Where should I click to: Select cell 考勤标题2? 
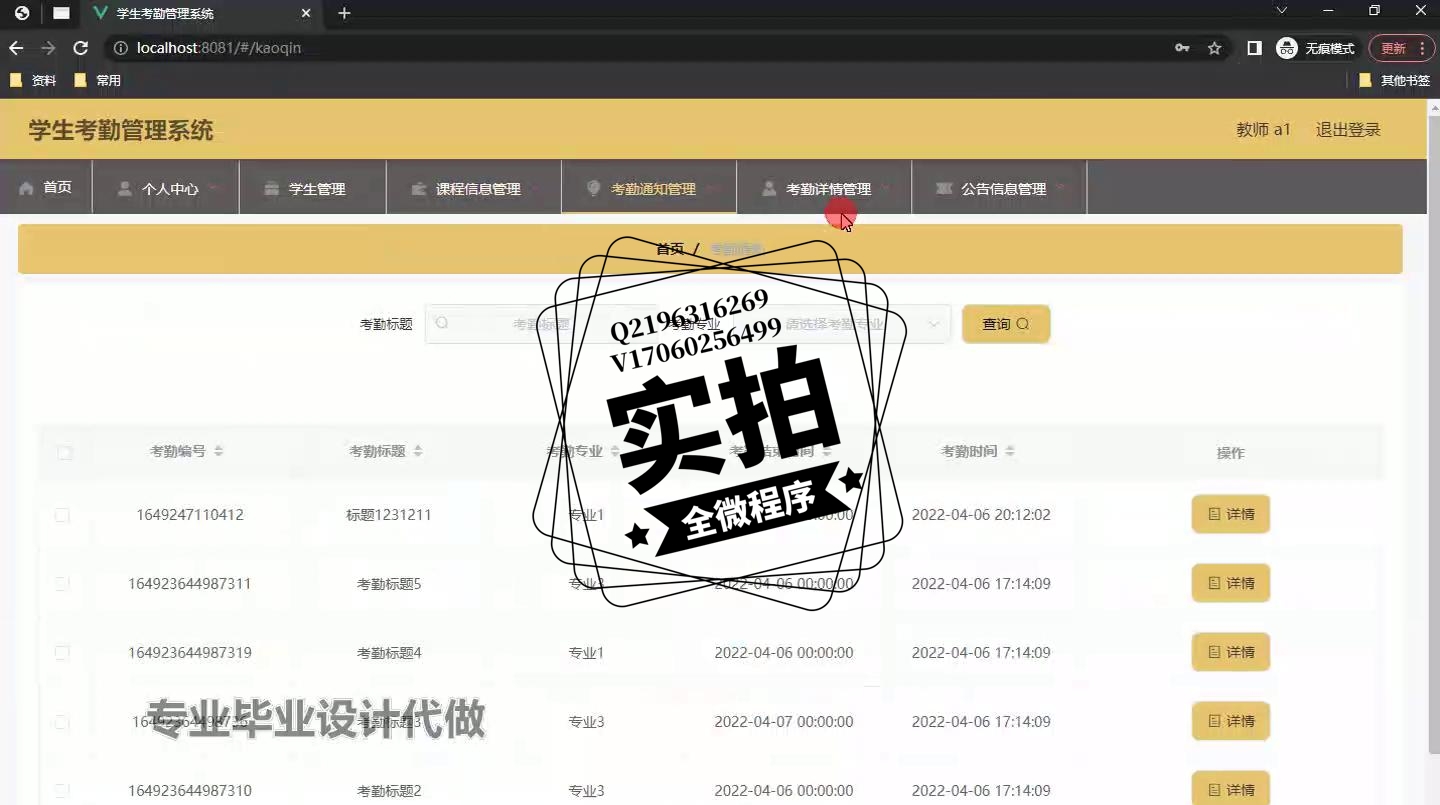(389, 791)
